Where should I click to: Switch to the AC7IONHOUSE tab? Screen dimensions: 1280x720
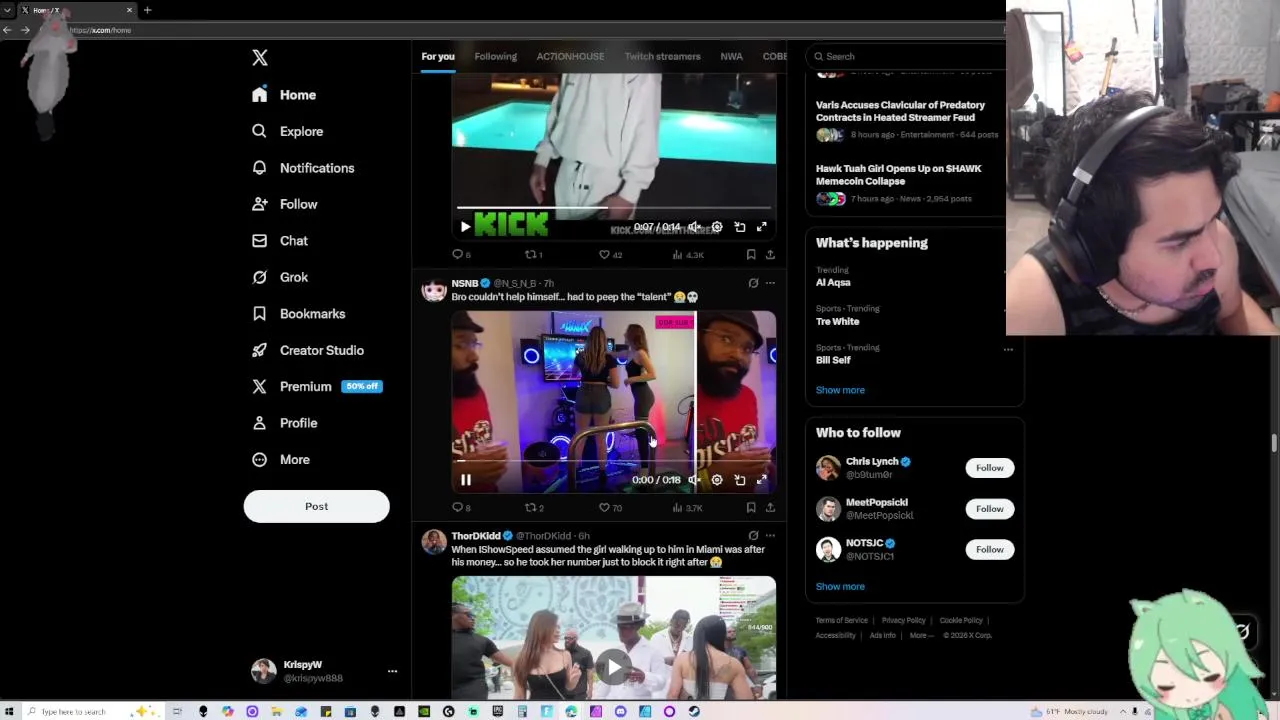tap(570, 56)
